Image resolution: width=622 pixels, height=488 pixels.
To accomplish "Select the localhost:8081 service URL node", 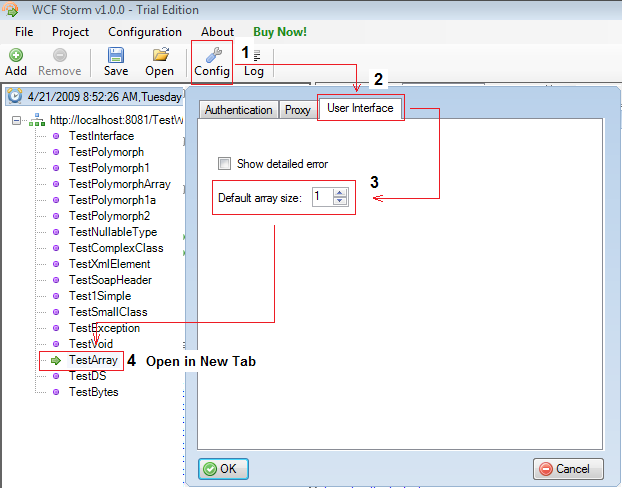I will click(x=117, y=120).
